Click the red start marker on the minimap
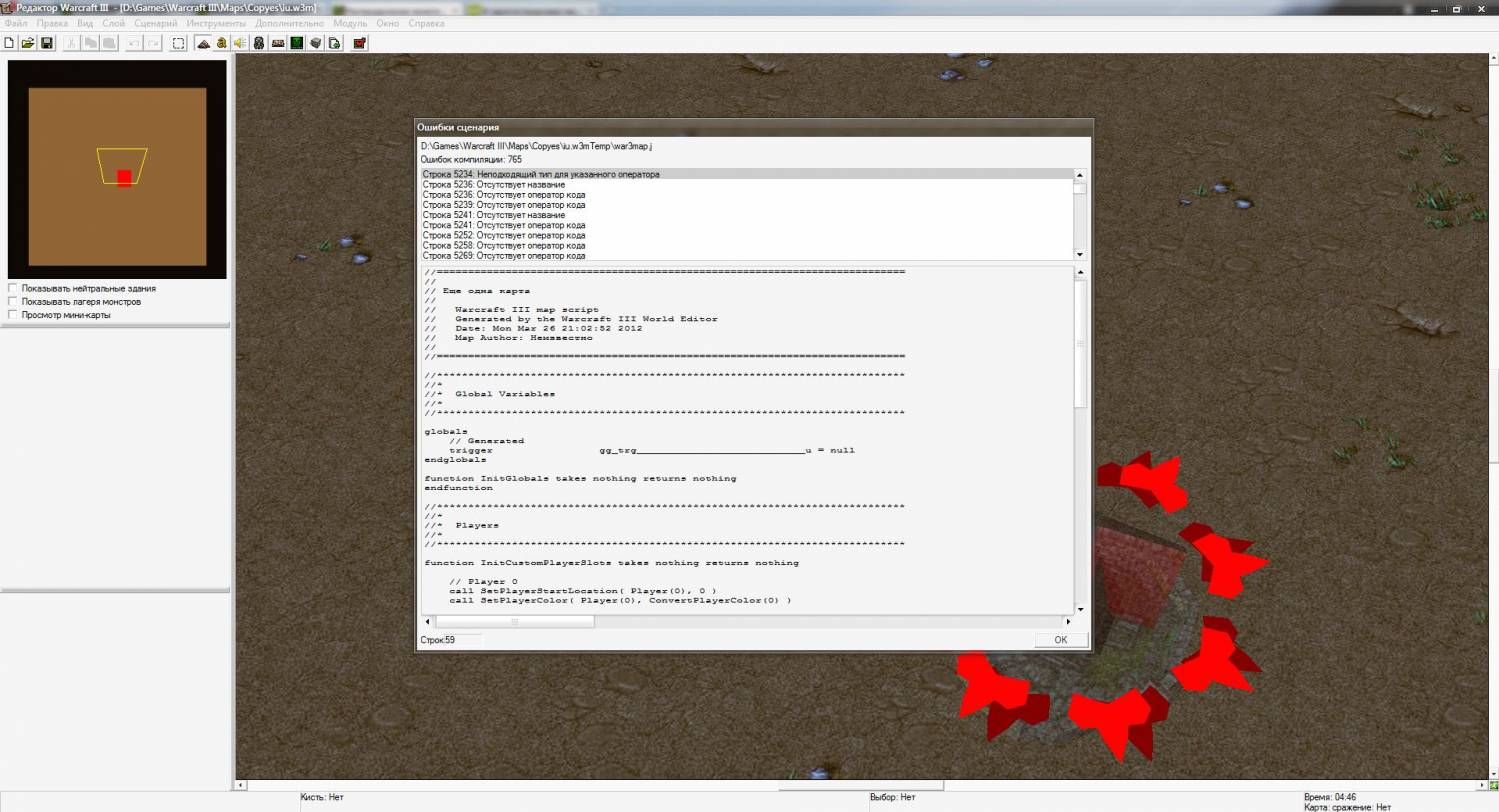The image size is (1499, 812). point(124,178)
